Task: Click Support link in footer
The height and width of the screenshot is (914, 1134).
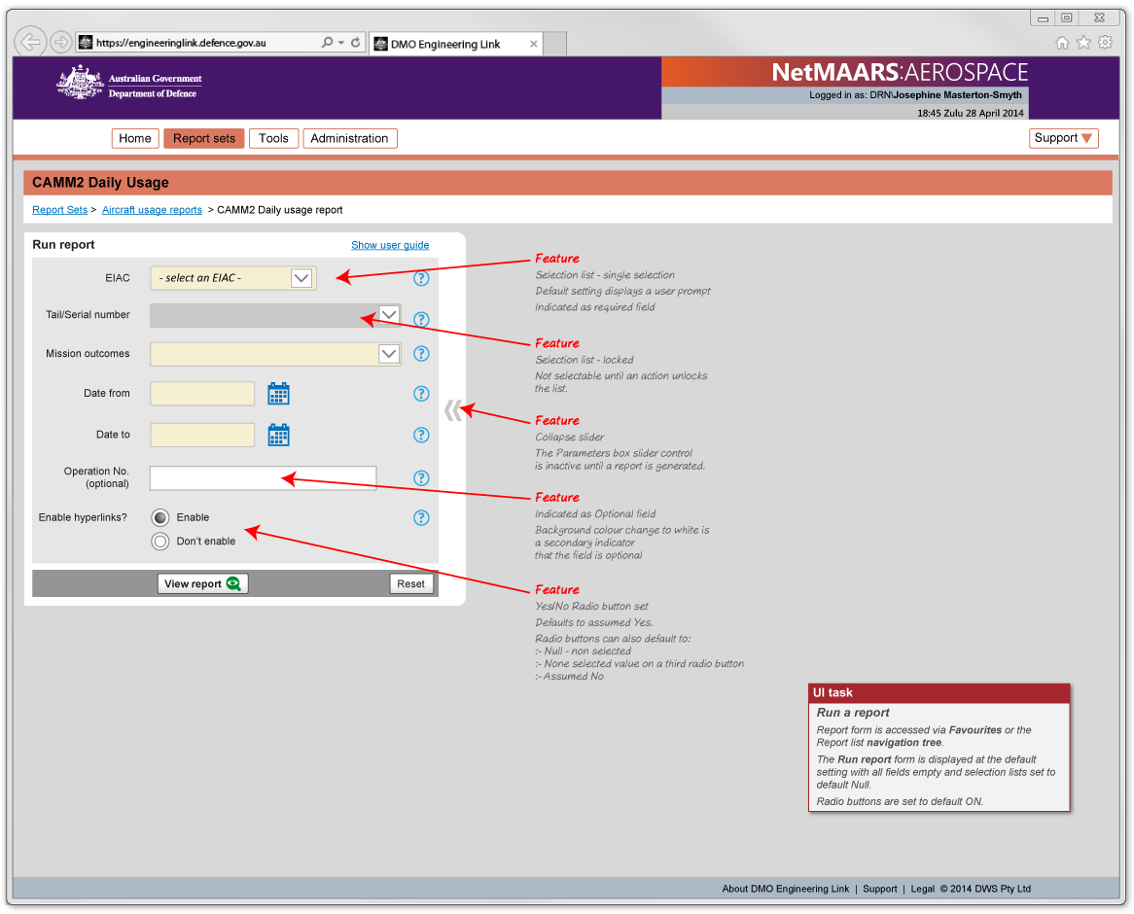Action: click(879, 889)
